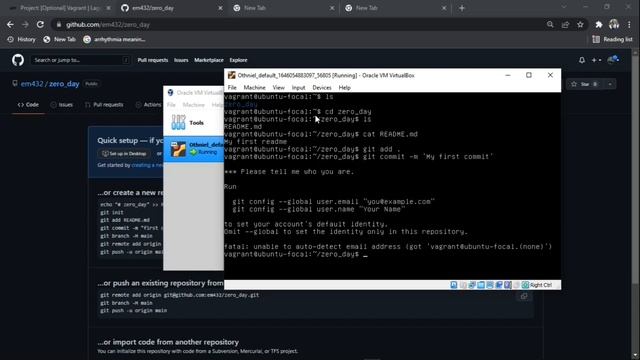Switch to the repository Actions tab
640x360 pixels.
click(149, 105)
